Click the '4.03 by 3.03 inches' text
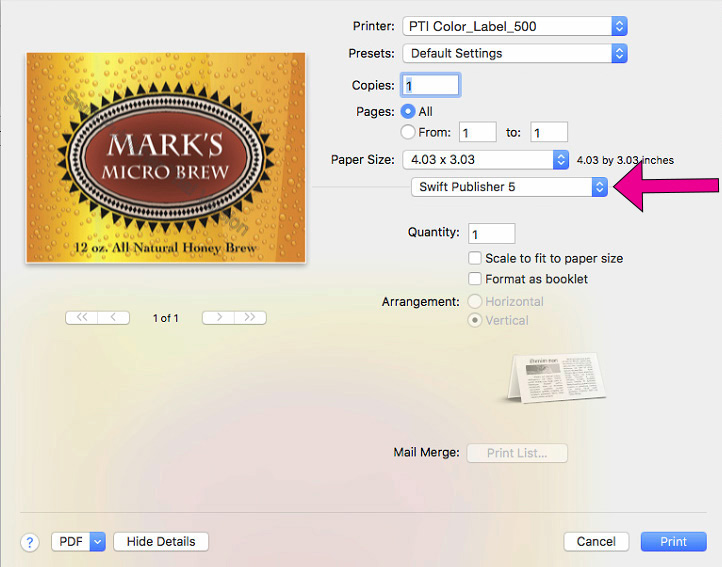The width and height of the screenshot is (722, 567). click(x=625, y=160)
